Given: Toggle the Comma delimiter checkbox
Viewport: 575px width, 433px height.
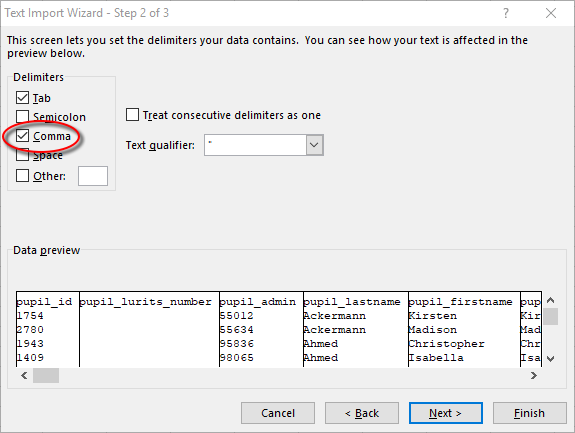Looking at the screenshot, I should coord(22,136).
